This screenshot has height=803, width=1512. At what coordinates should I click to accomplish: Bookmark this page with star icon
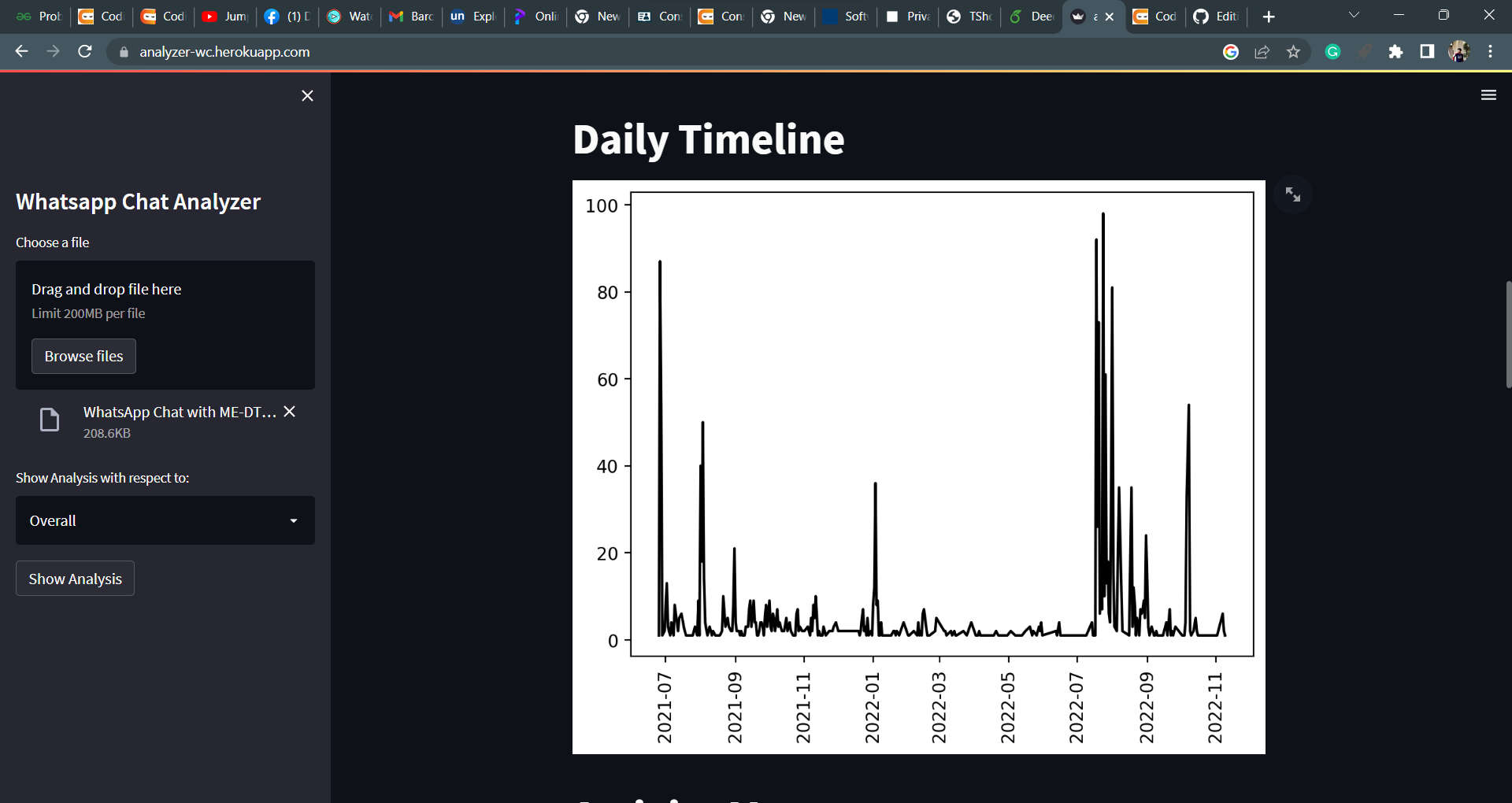1293,52
